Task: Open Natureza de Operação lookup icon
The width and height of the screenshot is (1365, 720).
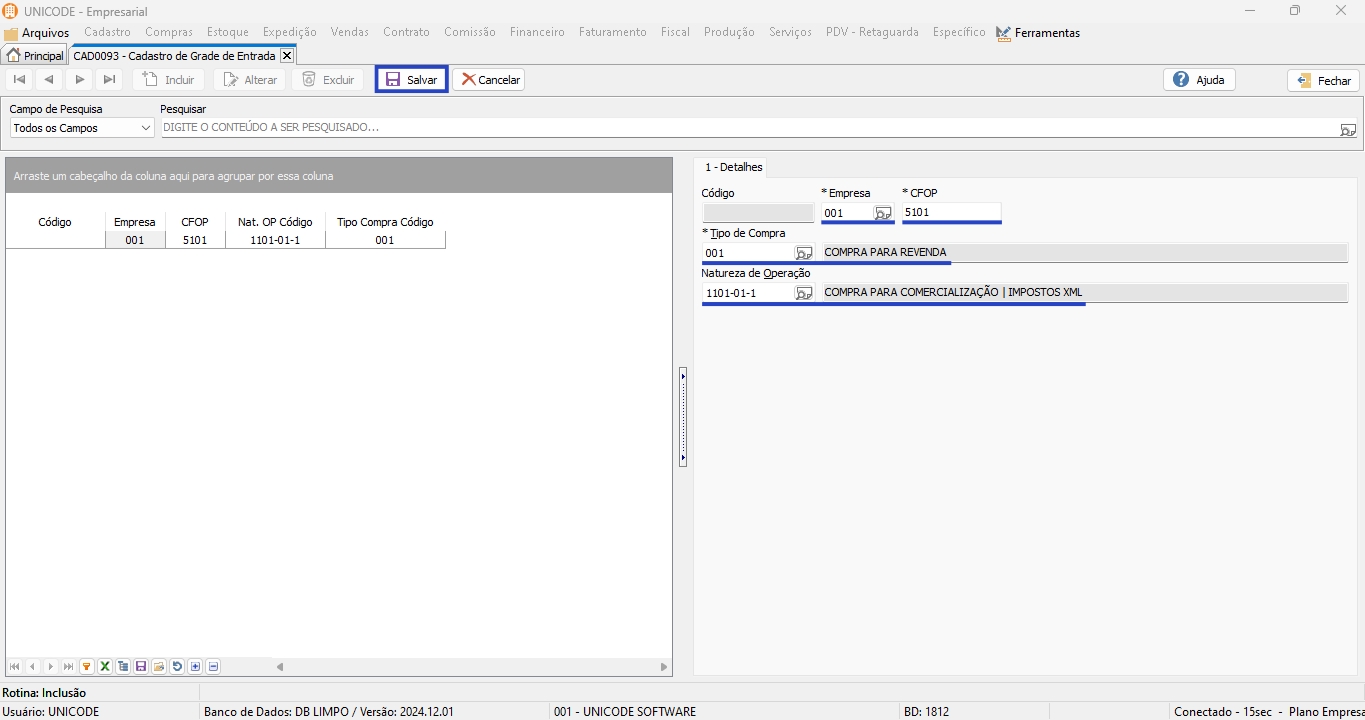Action: click(804, 293)
